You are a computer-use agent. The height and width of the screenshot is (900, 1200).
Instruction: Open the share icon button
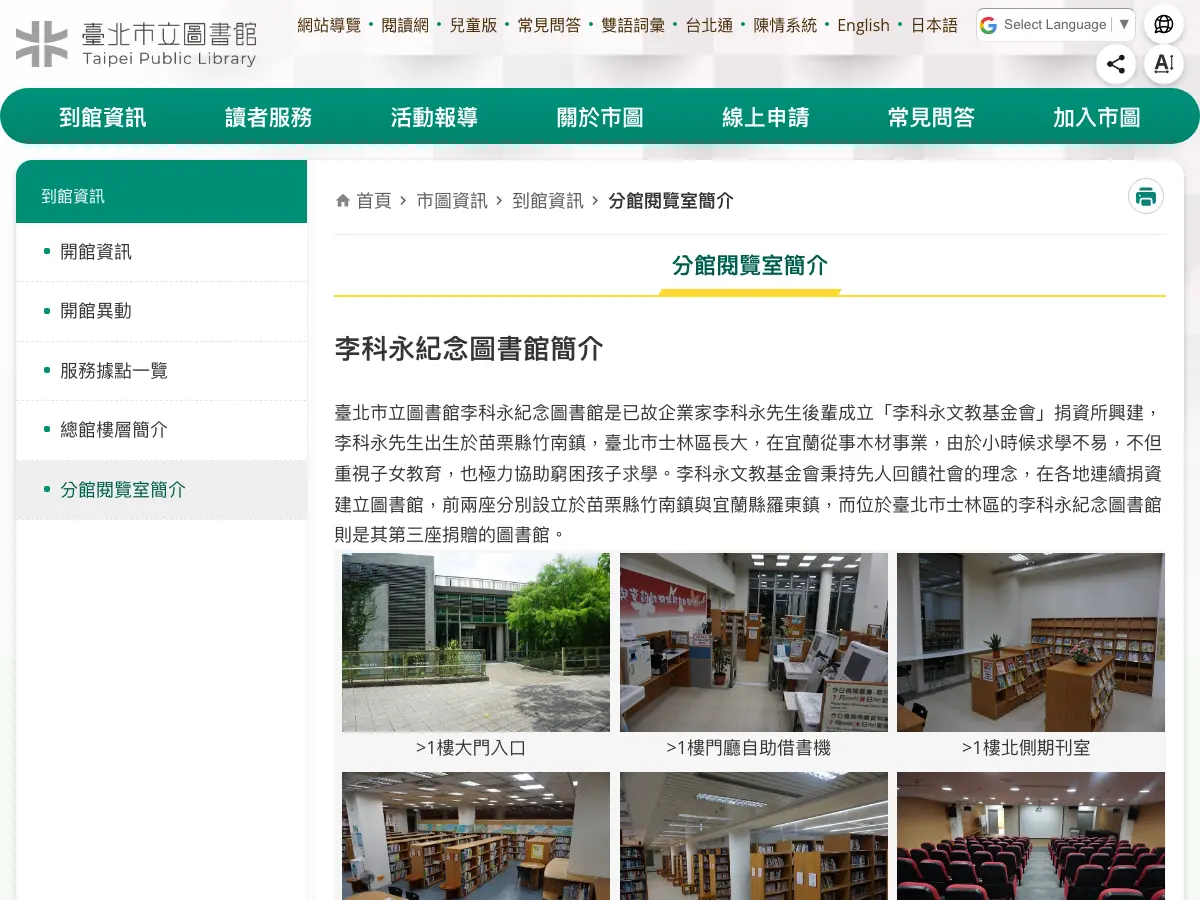click(x=1116, y=65)
